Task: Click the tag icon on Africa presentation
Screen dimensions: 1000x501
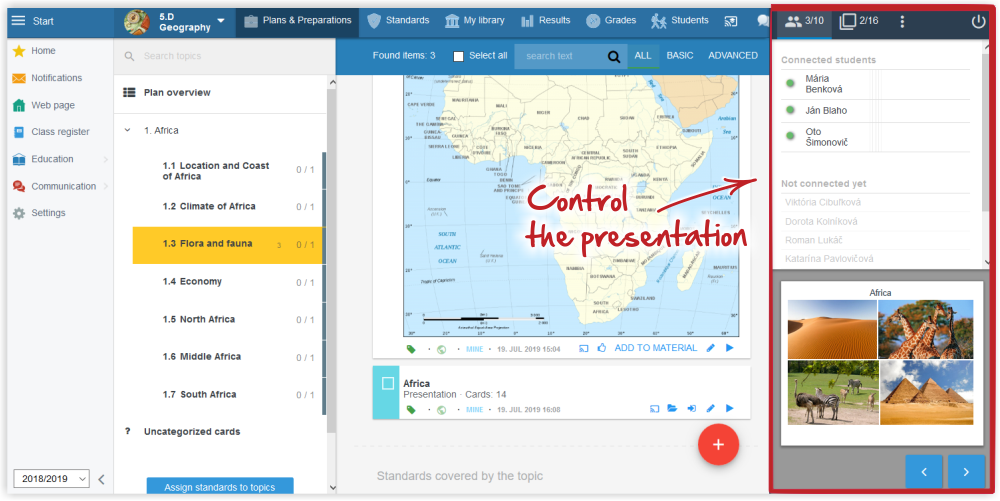Action: click(411, 409)
